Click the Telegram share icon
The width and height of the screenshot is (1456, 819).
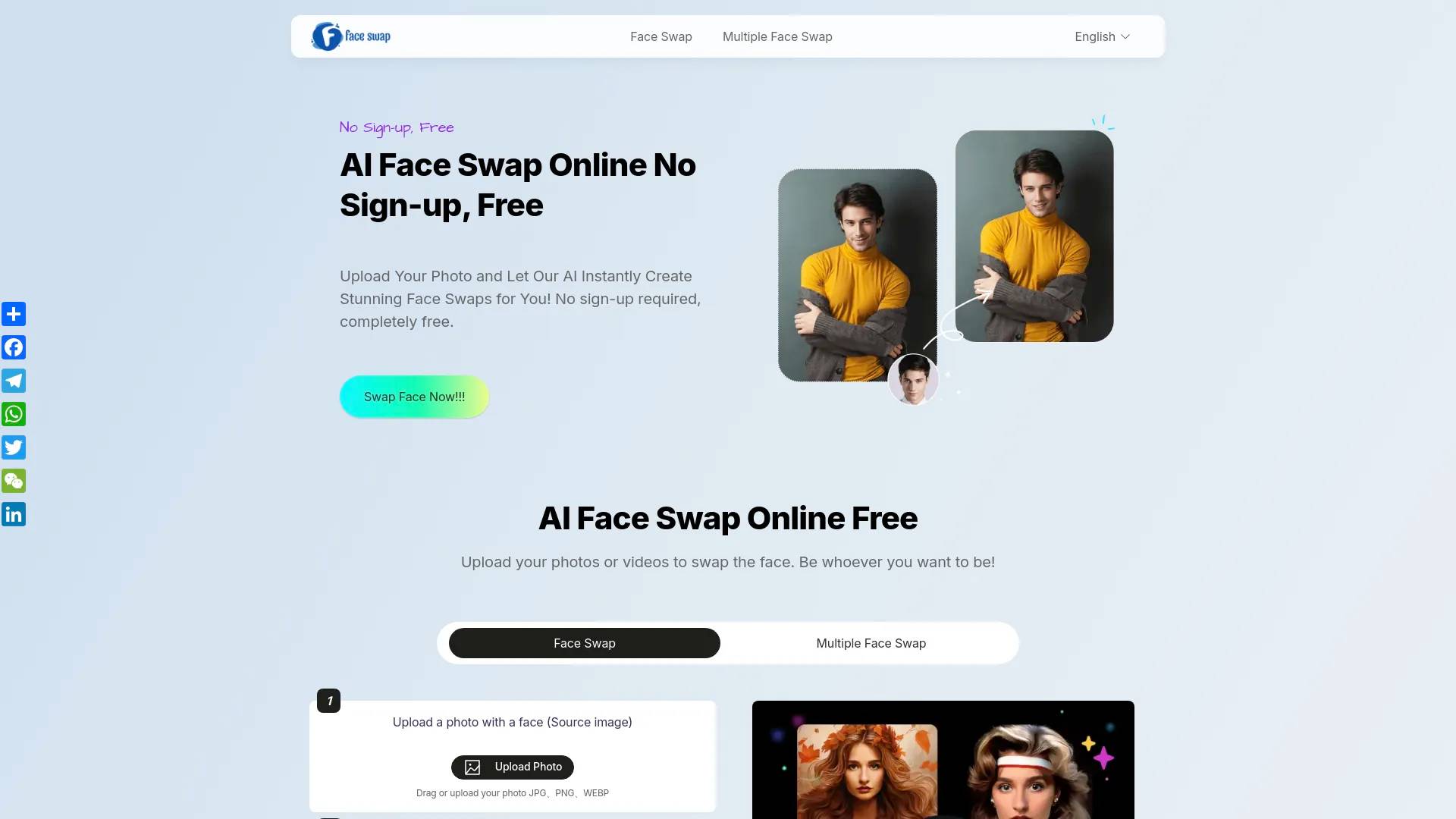pos(14,380)
